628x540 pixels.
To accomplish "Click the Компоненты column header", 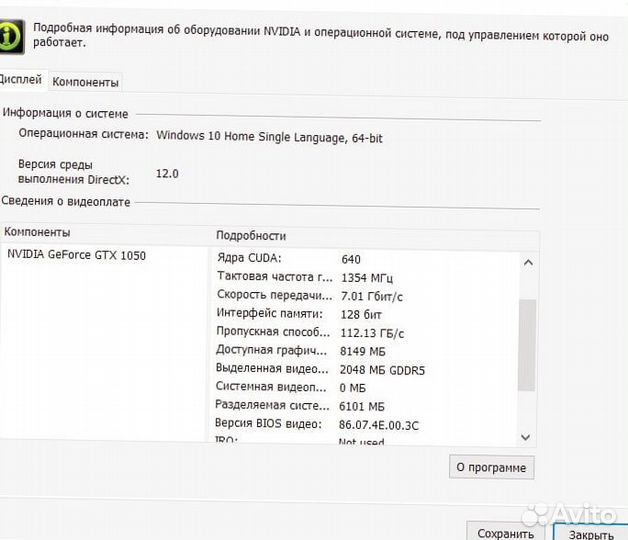I will coord(37,232).
